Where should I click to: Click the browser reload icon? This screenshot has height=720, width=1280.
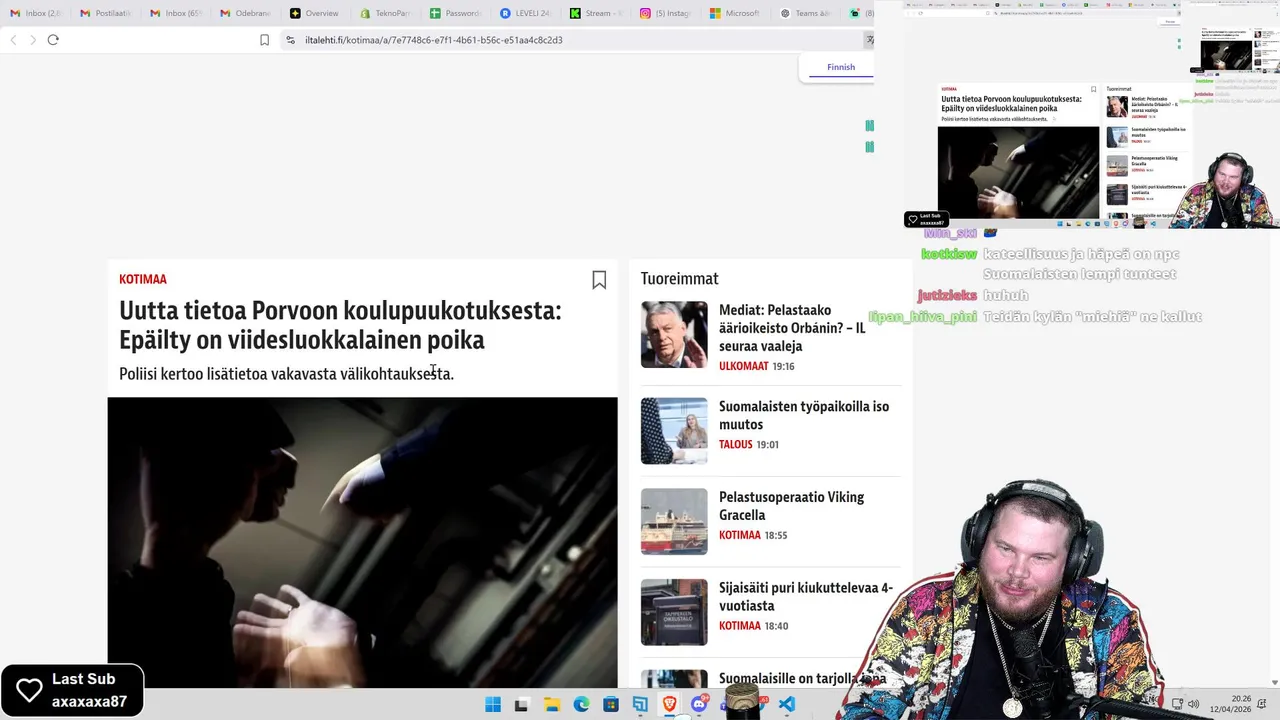click(x=53, y=40)
